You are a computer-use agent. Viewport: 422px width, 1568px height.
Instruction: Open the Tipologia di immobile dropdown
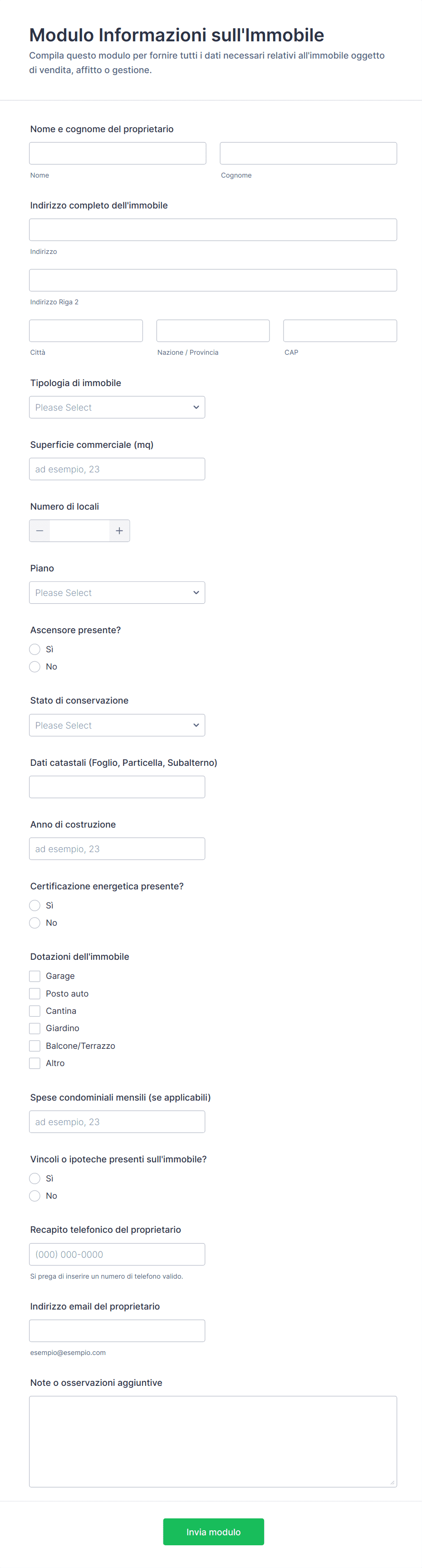[x=117, y=407]
